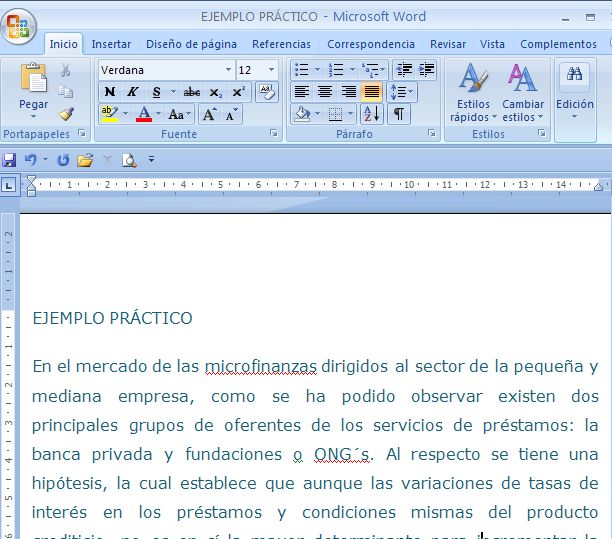Open font color dropdown arrow
612x539 pixels.
[x=158, y=114]
